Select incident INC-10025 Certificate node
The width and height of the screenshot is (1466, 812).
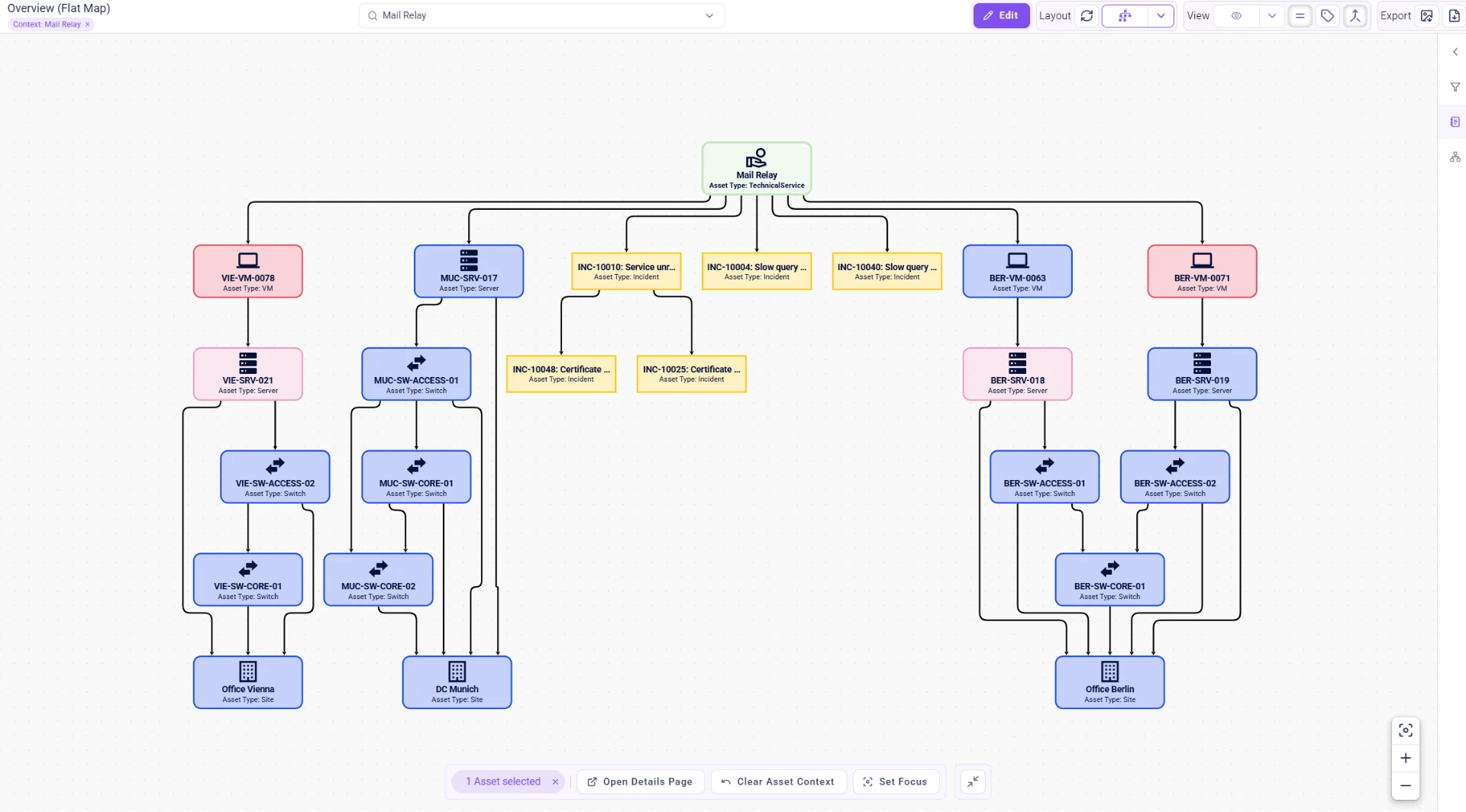(691, 374)
